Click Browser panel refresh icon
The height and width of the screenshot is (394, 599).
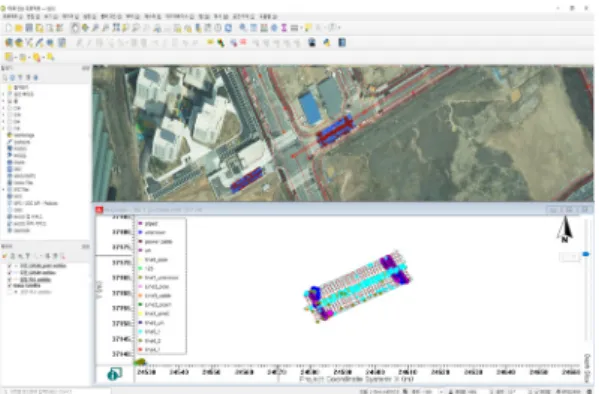tap(12, 78)
